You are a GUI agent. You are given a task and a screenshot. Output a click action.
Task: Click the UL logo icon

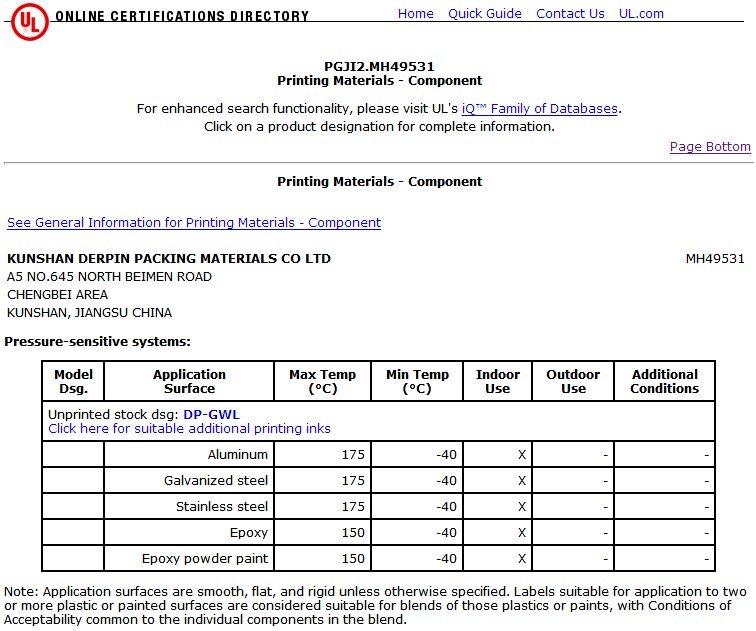pyautogui.click(x=29, y=22)
